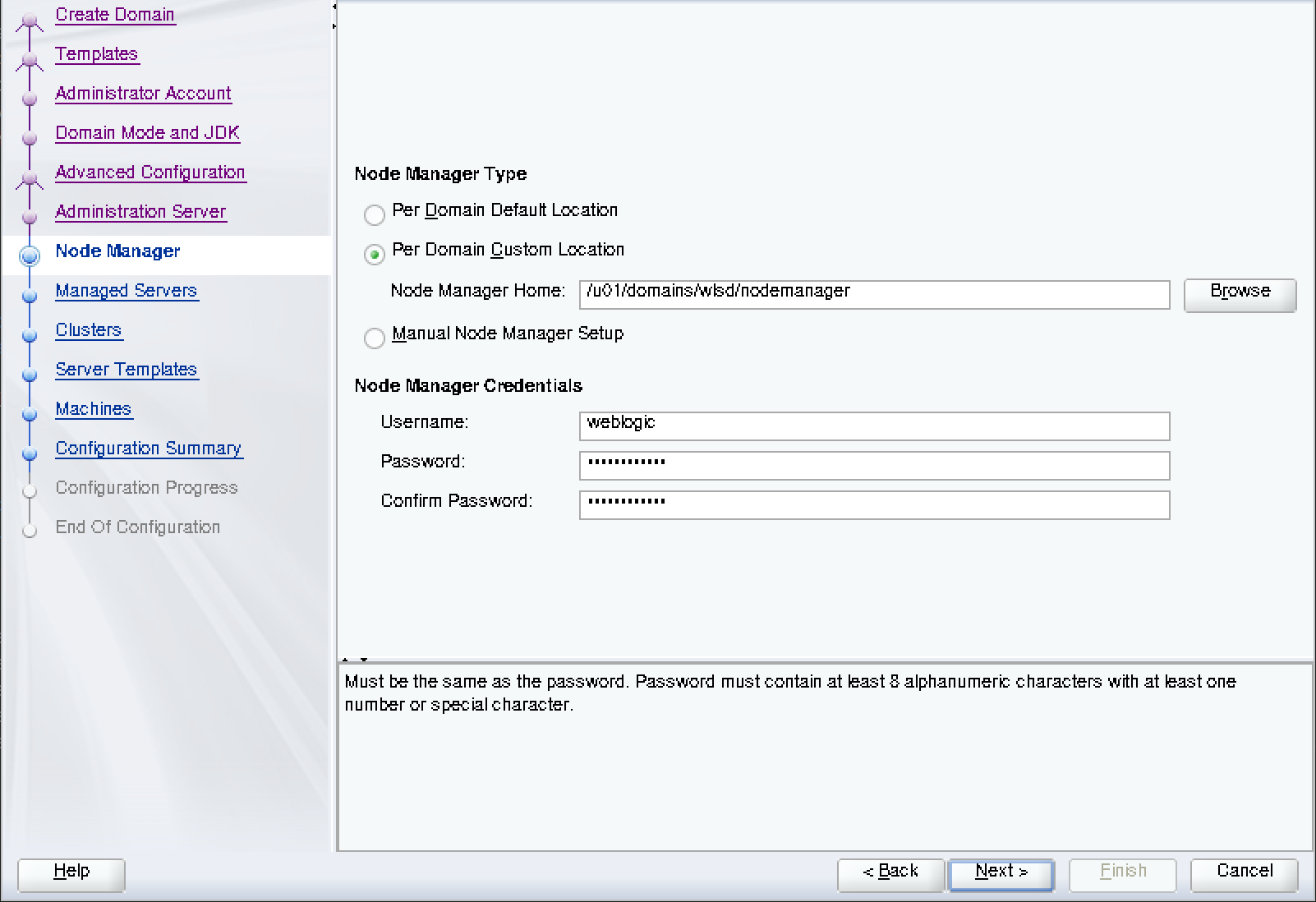Screen dimensions: 1316x902
Task: Click the Back button
Action: click(x=890, y=872)
